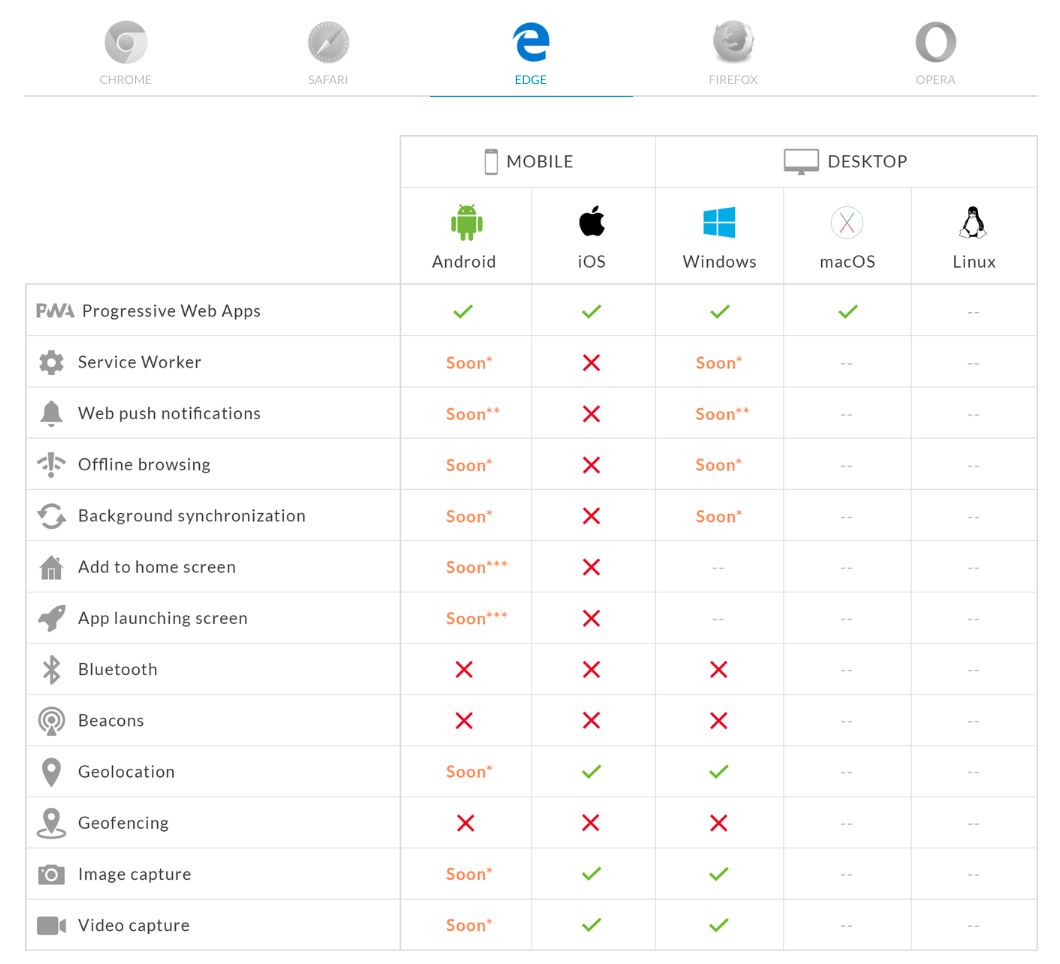Click the Offline browsing icon
The image size is (1060, 964).
(51, 464)
